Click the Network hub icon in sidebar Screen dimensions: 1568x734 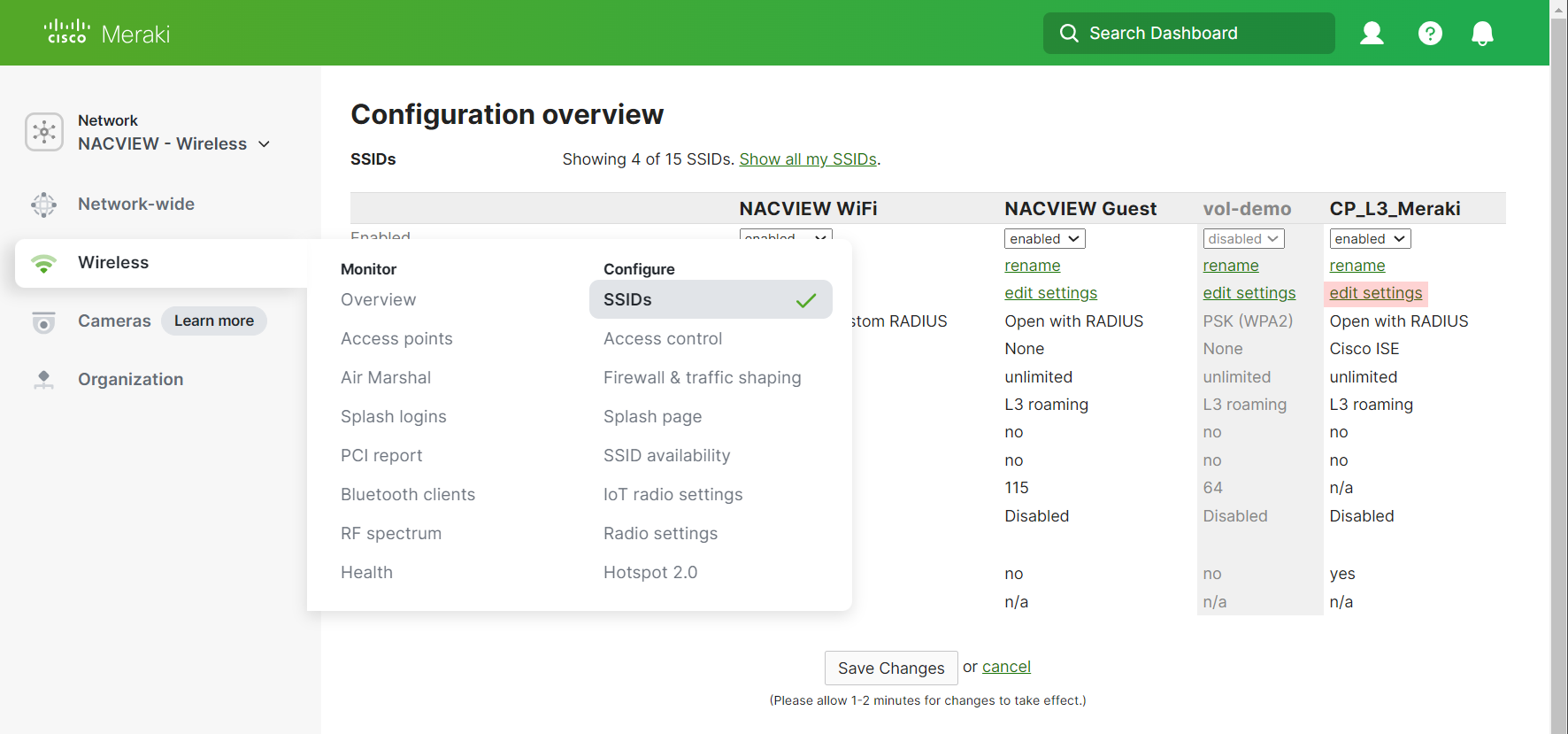coord(44,132)
